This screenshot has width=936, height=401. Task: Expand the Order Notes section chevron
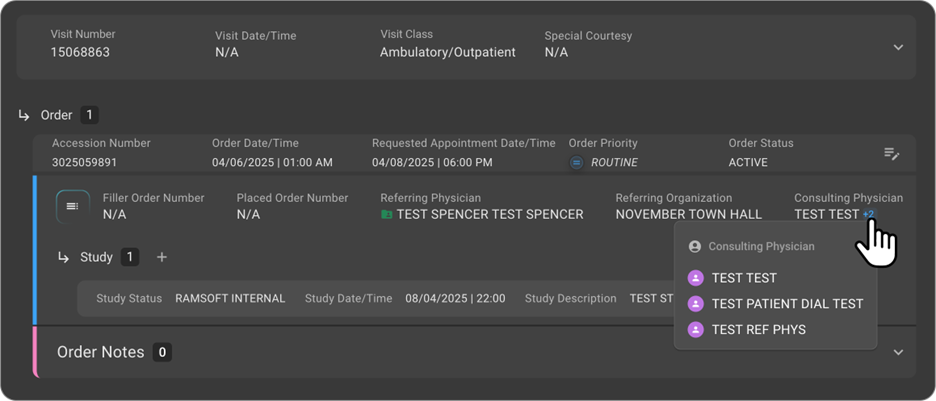[898, 352]
